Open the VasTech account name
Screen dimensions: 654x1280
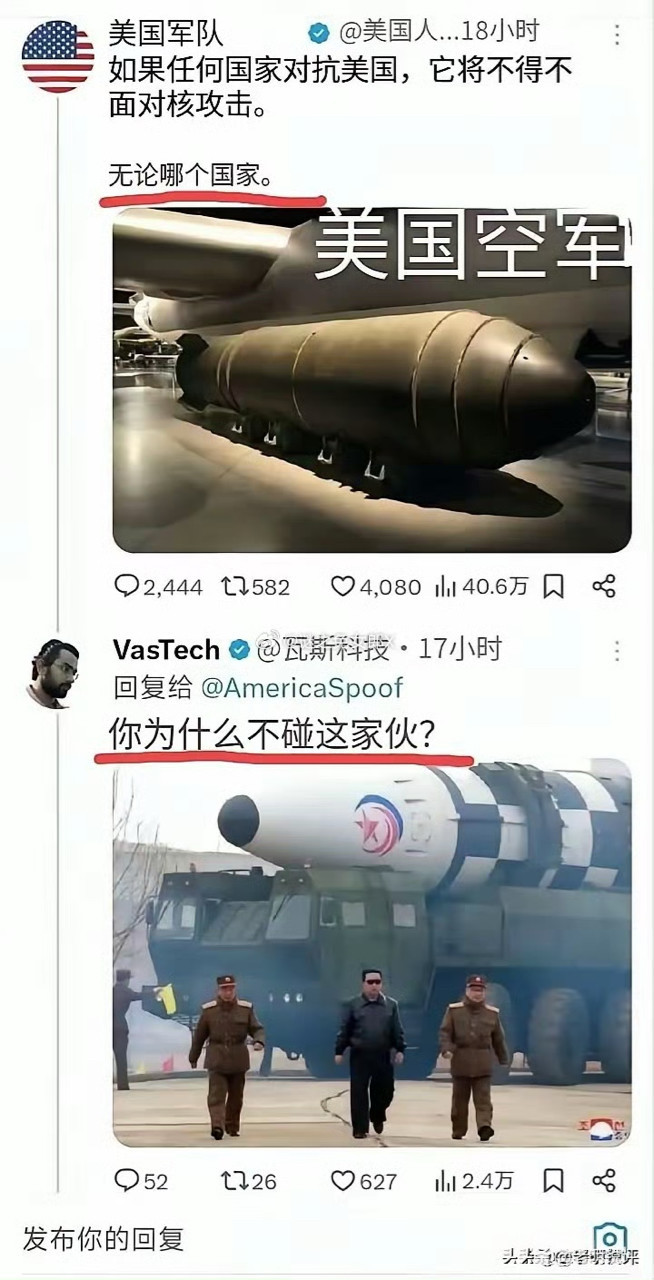pos(166,649)
